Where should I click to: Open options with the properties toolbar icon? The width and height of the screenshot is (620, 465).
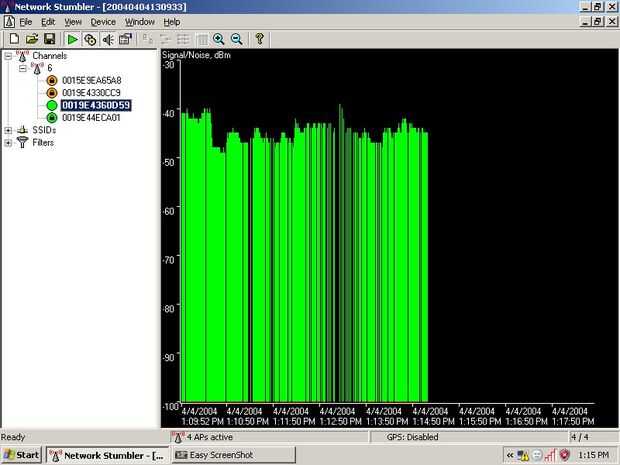125,39
